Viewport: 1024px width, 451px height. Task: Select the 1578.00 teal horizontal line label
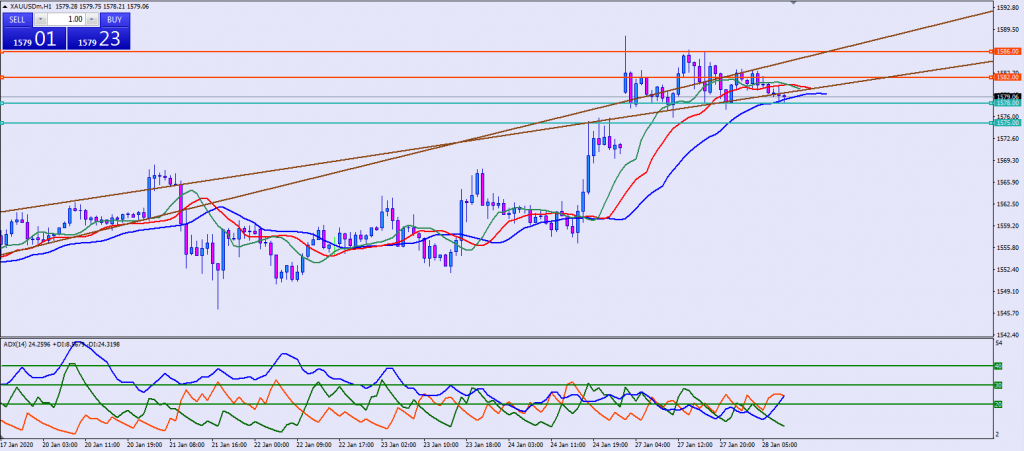(1006, 103)
